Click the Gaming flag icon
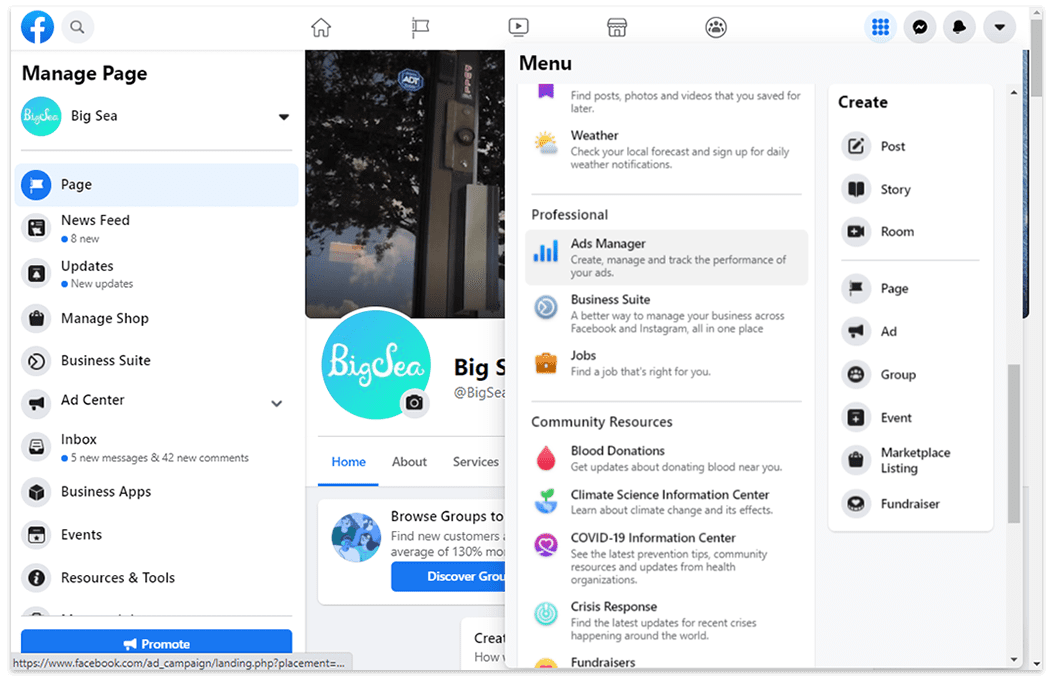The height and width of the screenshot is (676, 1051). point(419,27)
